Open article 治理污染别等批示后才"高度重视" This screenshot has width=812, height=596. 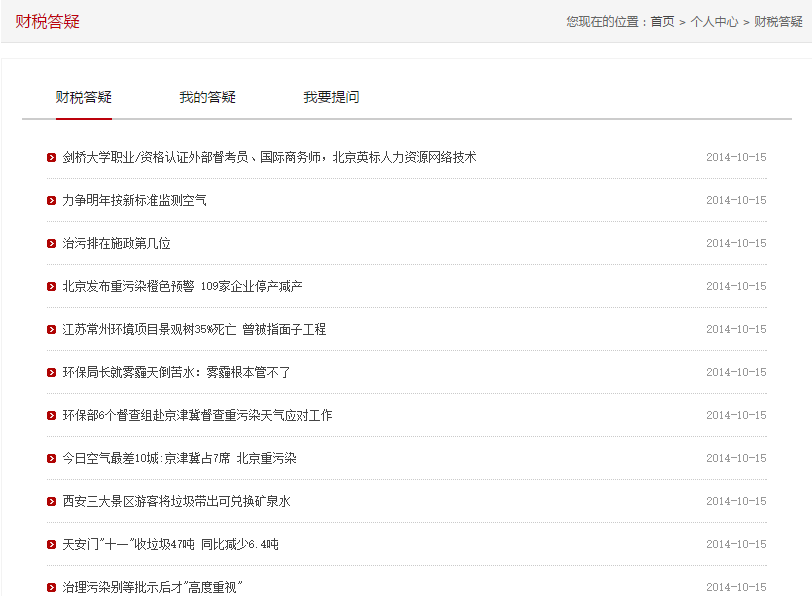[x=152, y=587]
